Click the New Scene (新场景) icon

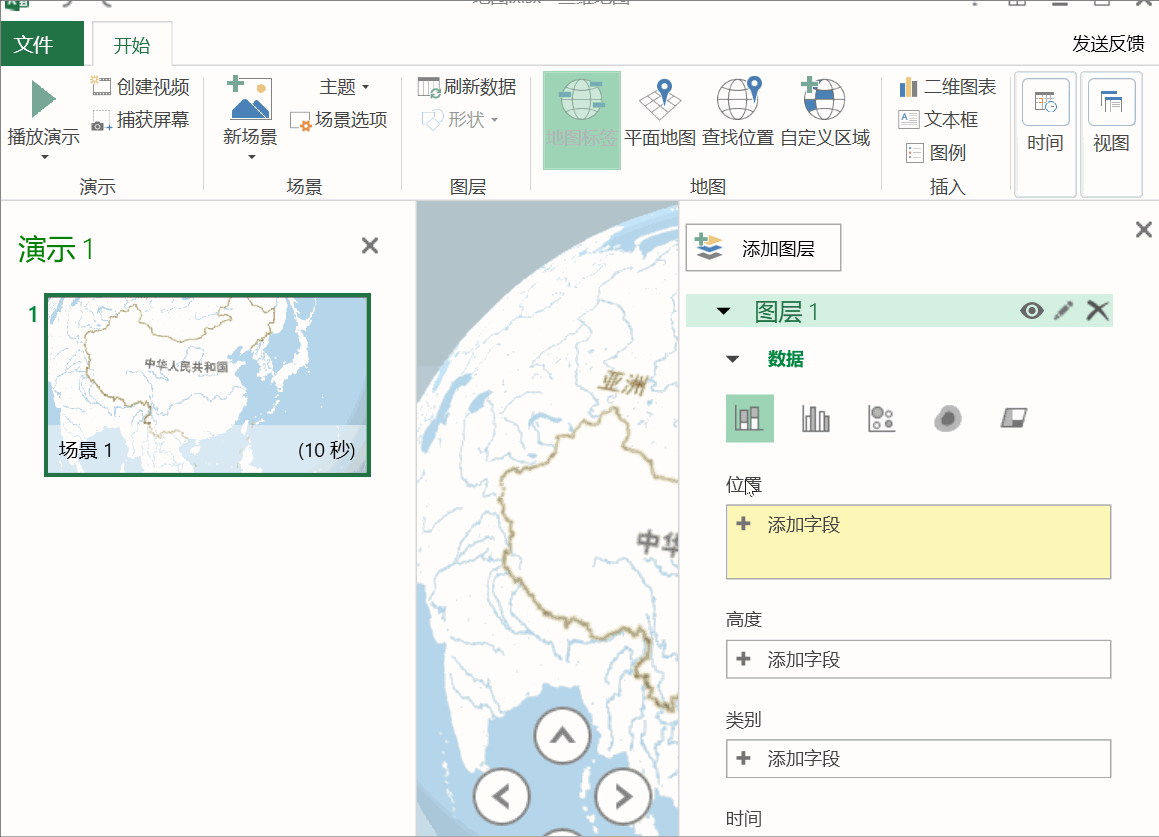click(250, 98)
